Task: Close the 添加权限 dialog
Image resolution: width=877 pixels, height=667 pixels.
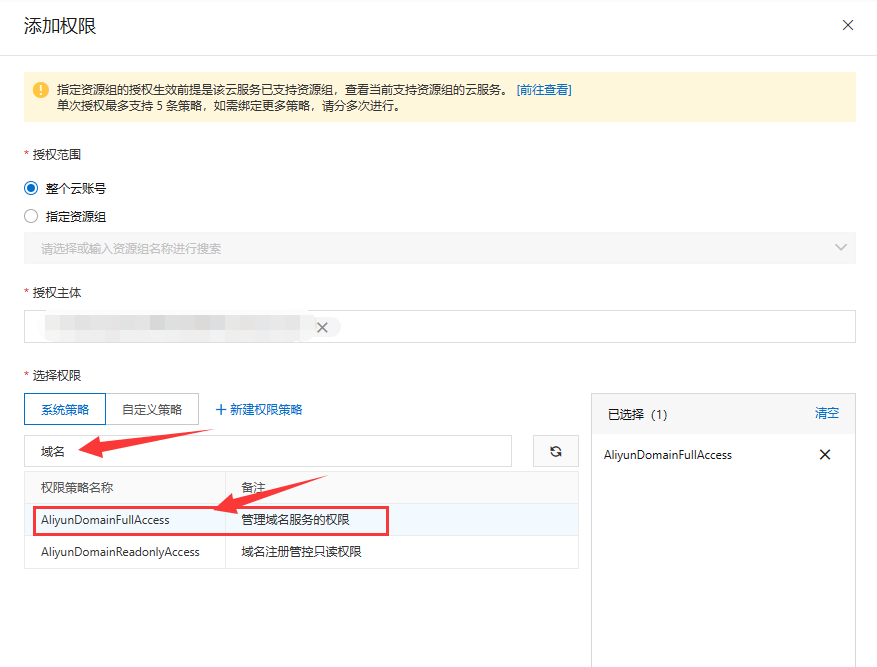Action: pyautogui.click(x=848, y=25)
